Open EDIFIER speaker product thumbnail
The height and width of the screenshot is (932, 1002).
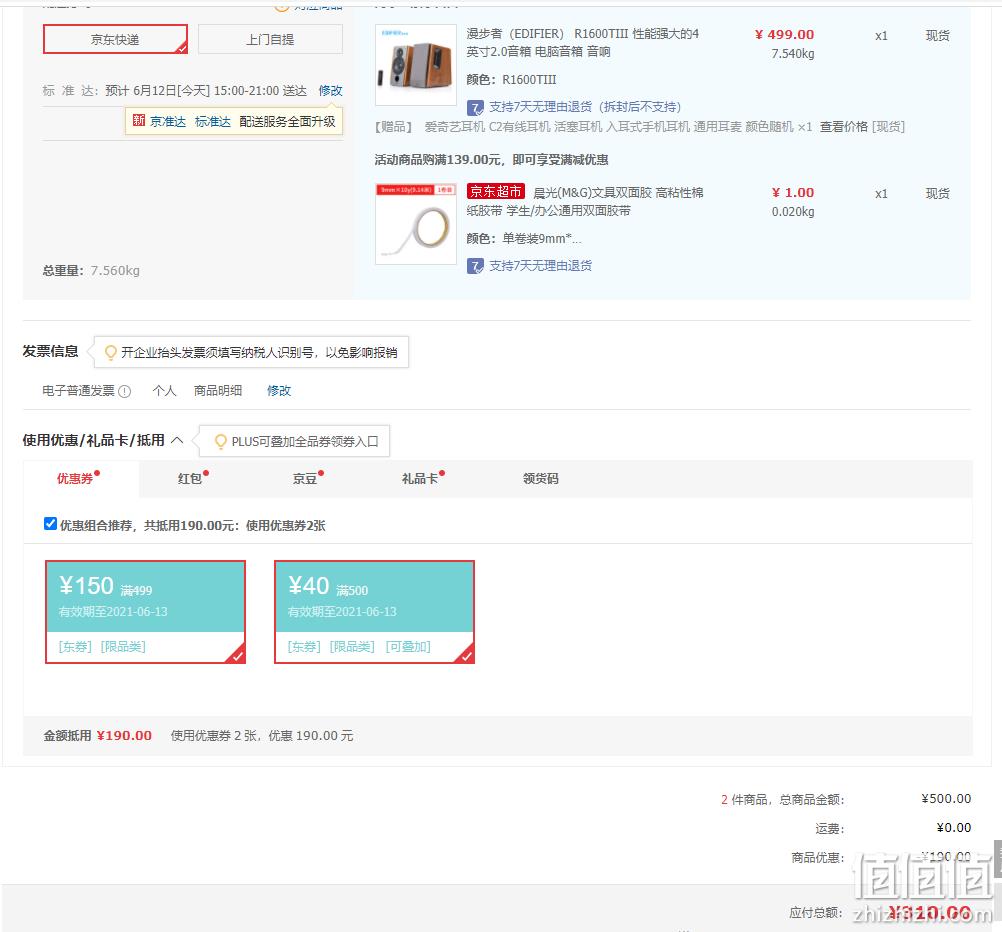click(x=416, y=65)
